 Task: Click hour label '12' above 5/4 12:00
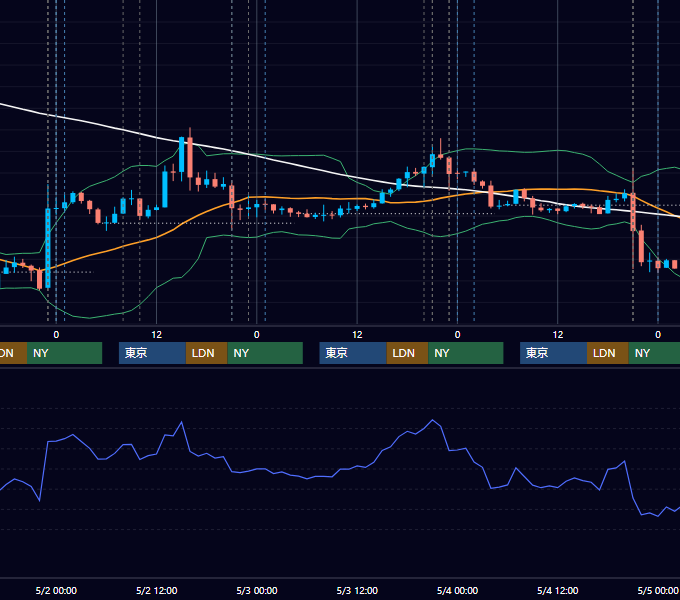click(558, 335)
